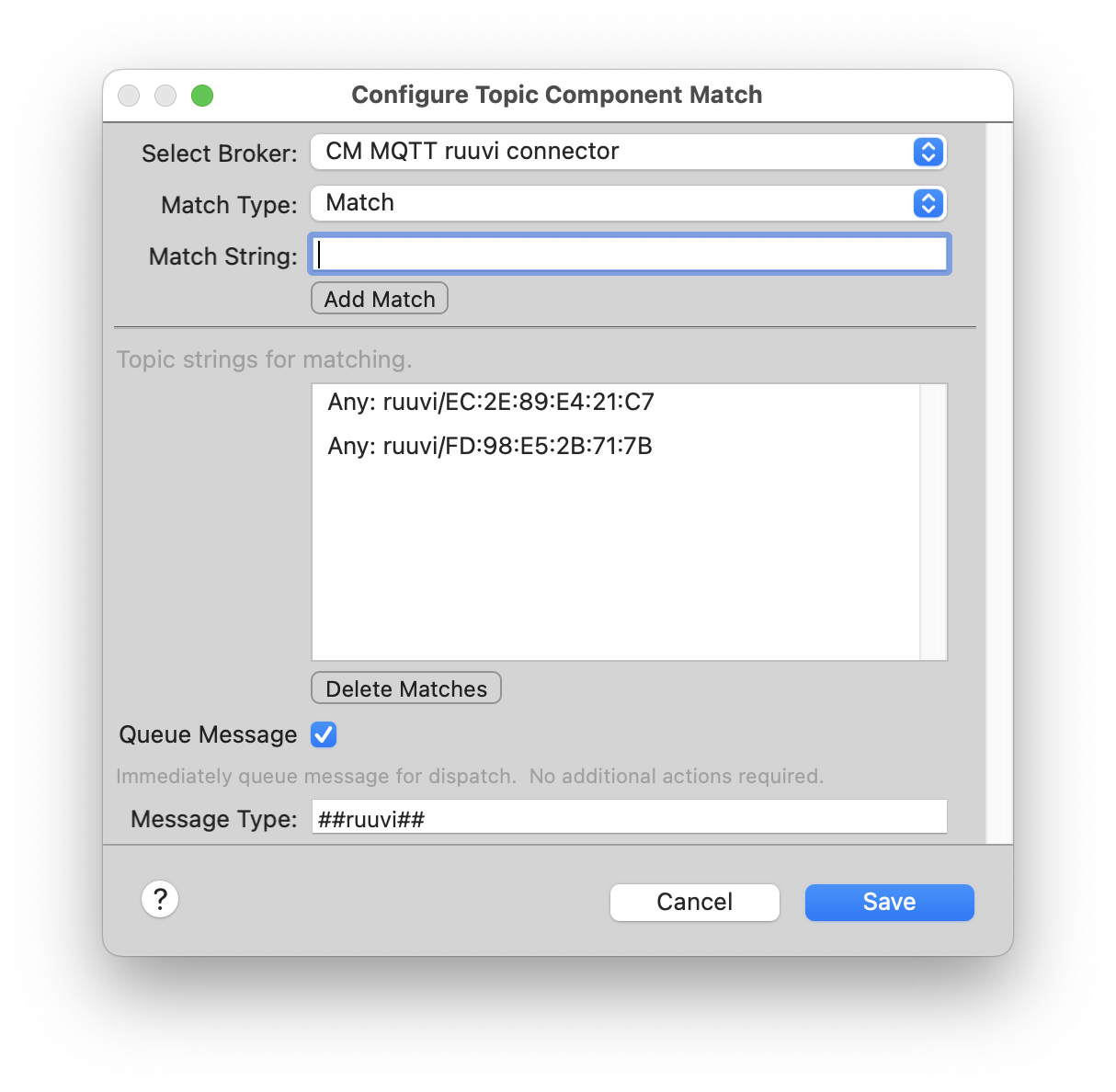1116x1092 pixels.
Task: Click the topic list vertical scrollbar
Action: 933,522
